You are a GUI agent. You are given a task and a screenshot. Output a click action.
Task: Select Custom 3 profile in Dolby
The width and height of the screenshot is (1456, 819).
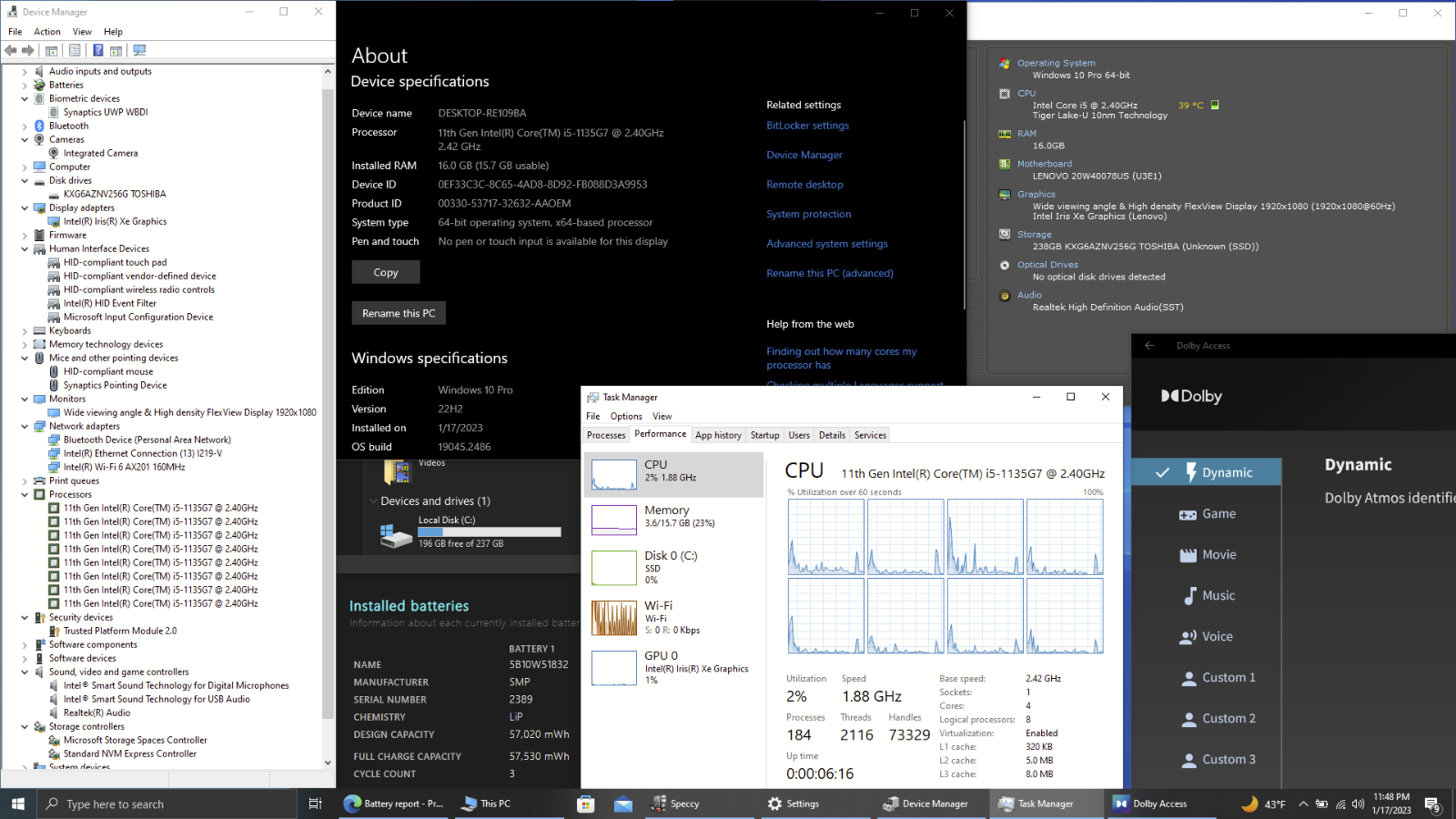[1207, 759]
